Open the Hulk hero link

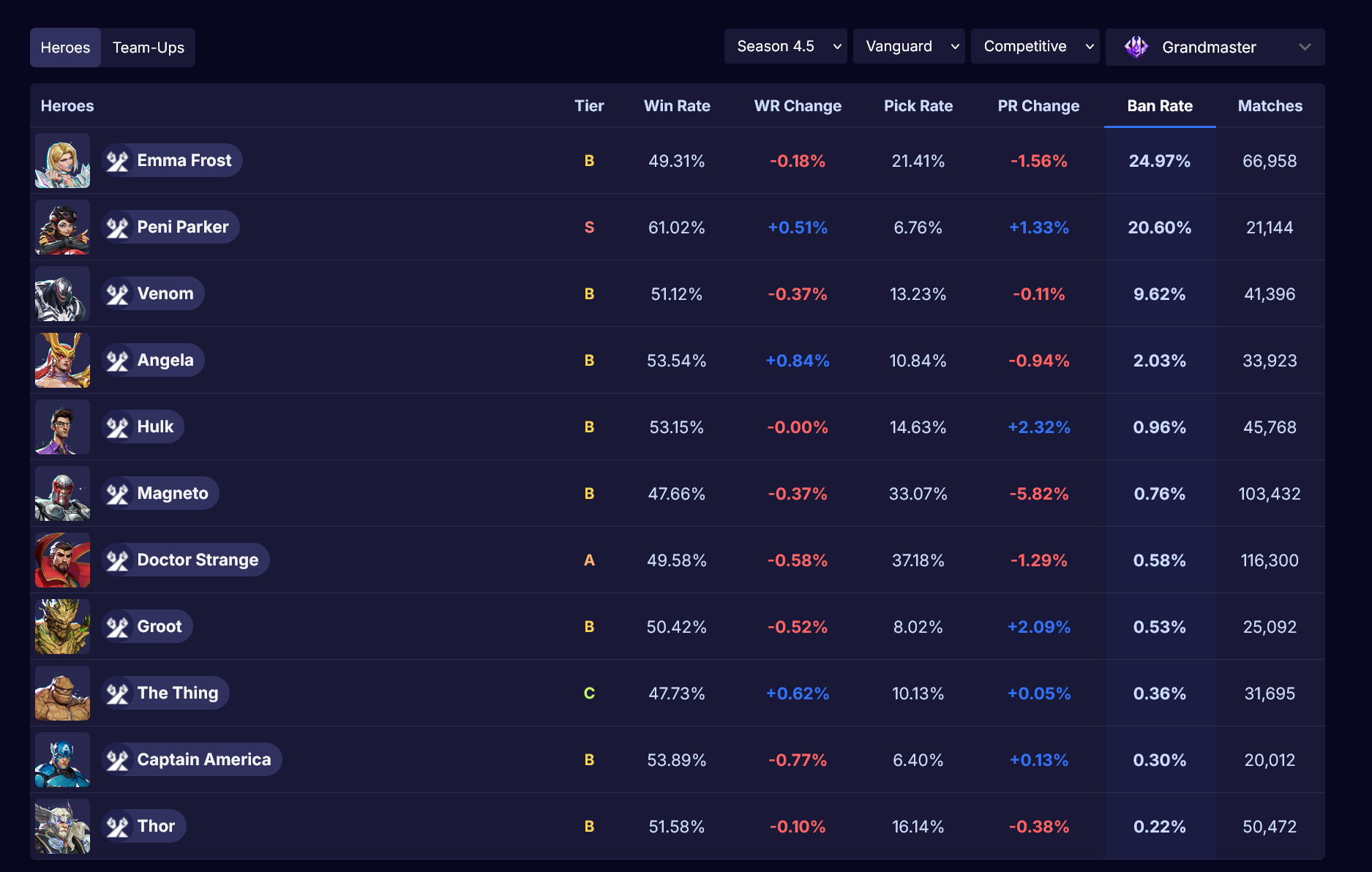(x=143, y=427)
